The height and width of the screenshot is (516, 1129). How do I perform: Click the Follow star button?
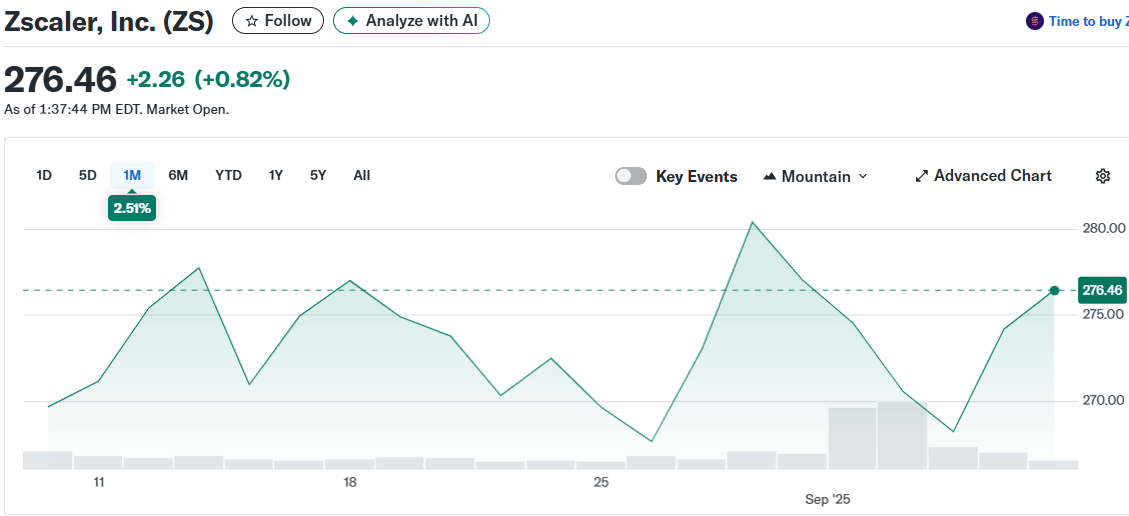pos(278,21)
